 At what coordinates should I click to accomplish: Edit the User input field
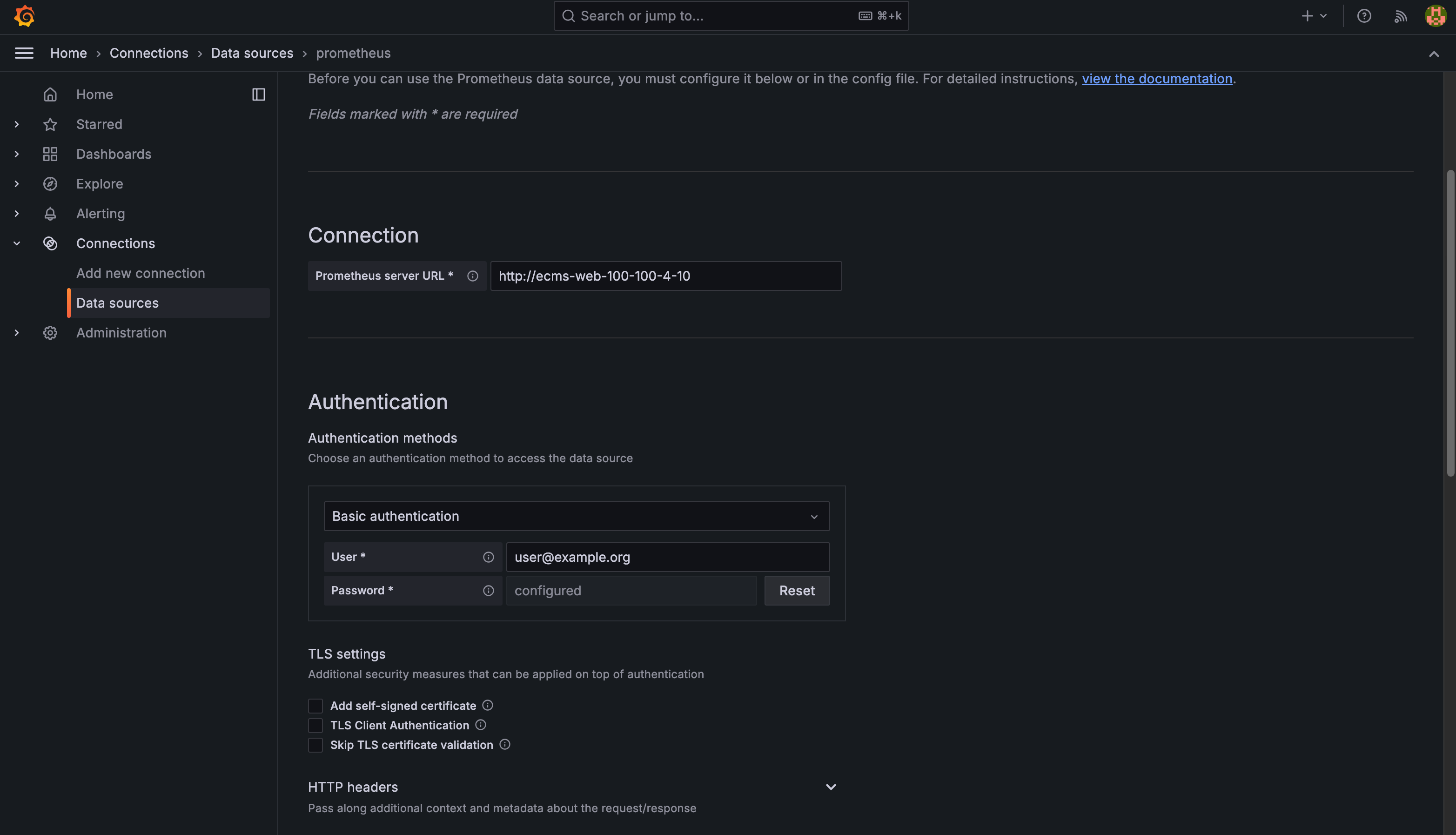point(668,558)
